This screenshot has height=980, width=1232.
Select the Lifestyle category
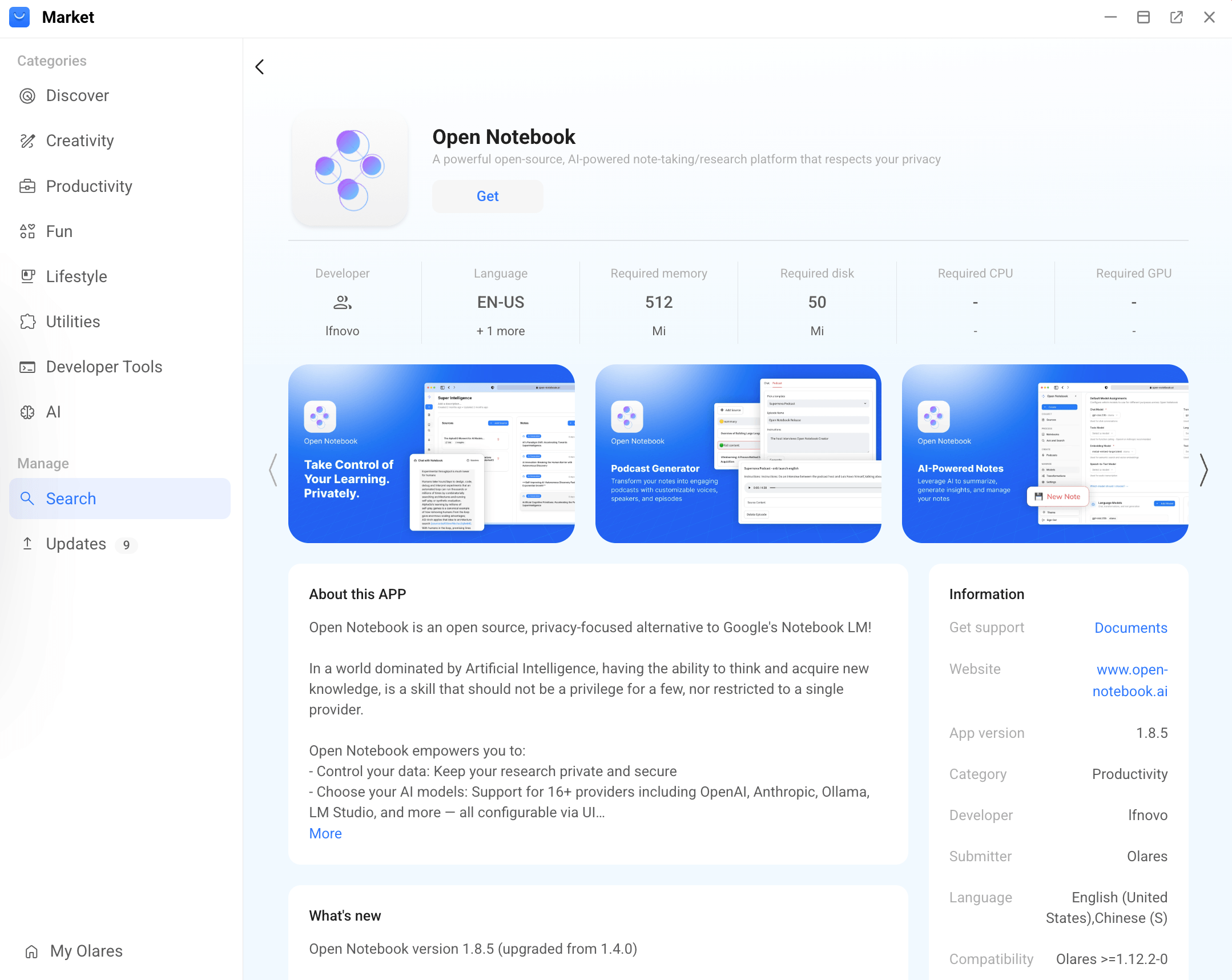pyautogui.click(x=120, y=276)
